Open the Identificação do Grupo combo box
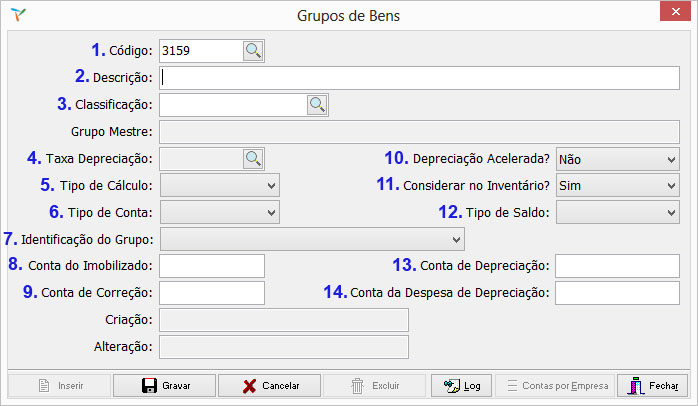 pos(312,240)
